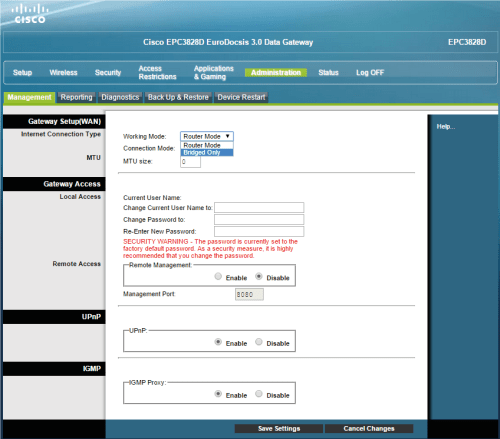Switch to the Reporting tab
The height and width of the screenshot is (439, 500).
pos(76,97)
